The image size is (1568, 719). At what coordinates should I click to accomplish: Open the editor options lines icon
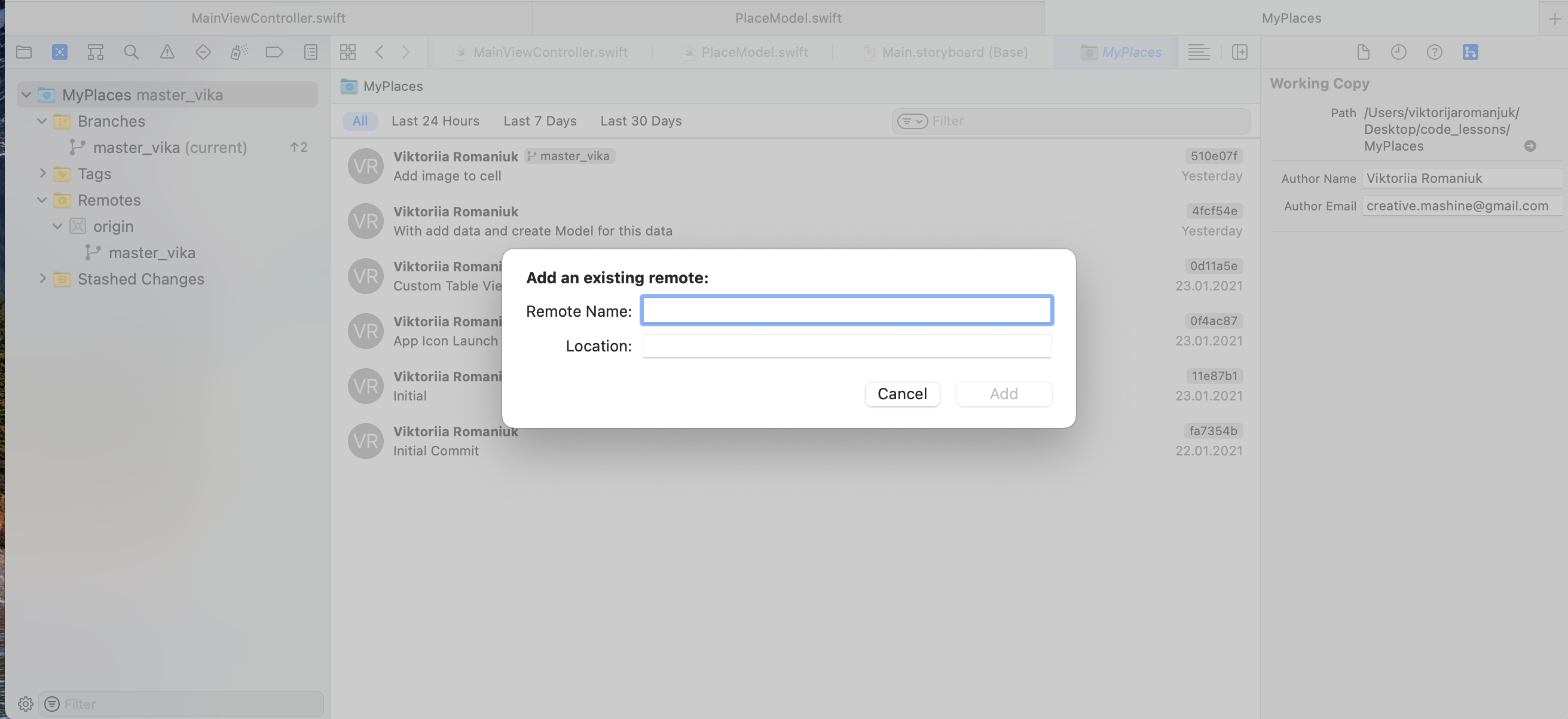[x=1199, y=52]
